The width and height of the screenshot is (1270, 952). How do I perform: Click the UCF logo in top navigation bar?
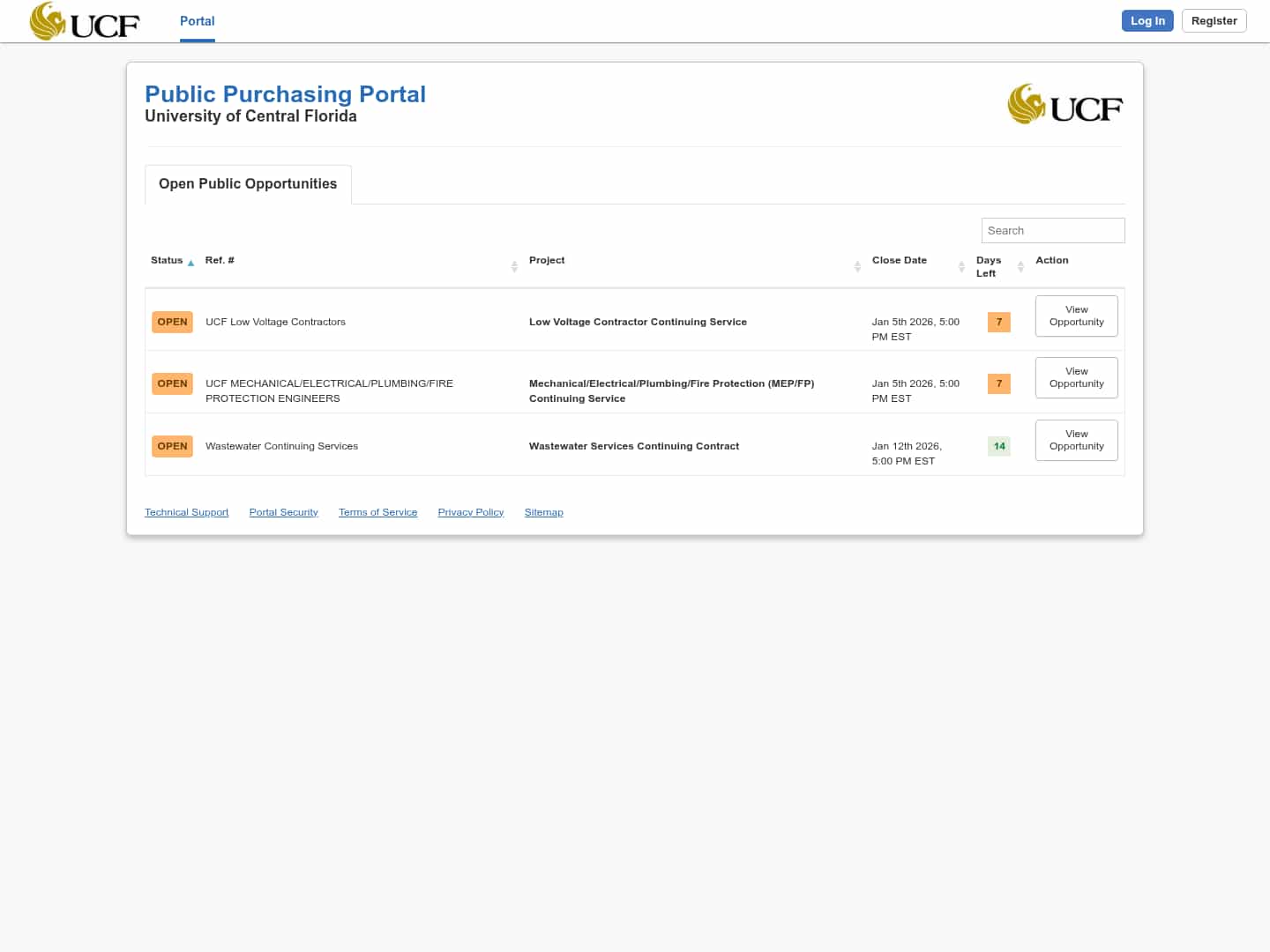pyautogui.click(x=85, y=21)
